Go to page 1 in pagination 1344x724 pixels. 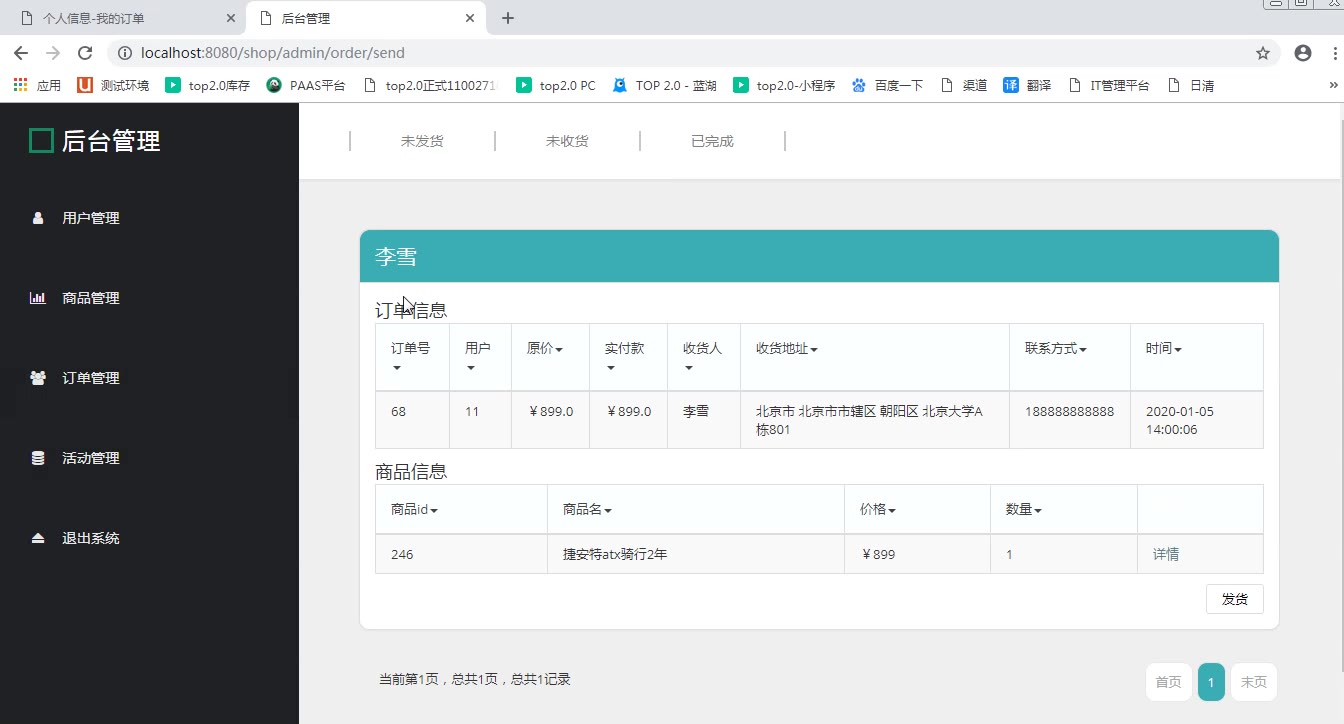pyautogui.click(x=1210, y=682)
